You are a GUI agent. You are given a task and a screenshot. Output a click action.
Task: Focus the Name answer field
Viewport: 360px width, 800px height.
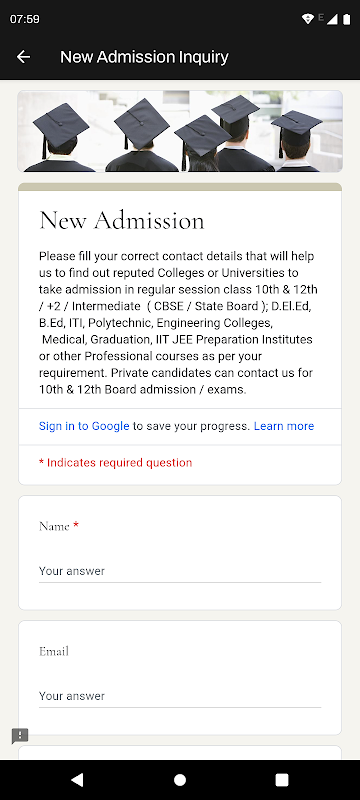180,571
